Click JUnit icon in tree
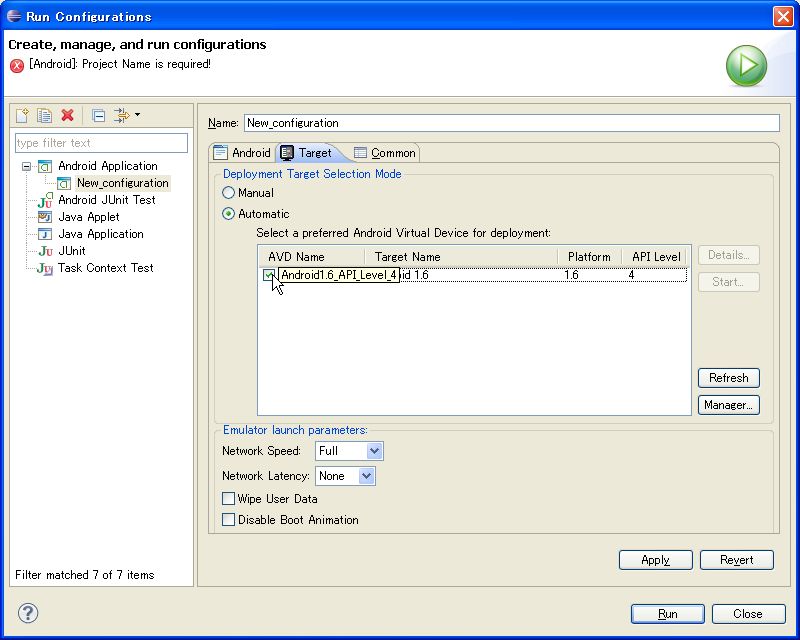Screen dimensions: 800x640 point(45,251)
